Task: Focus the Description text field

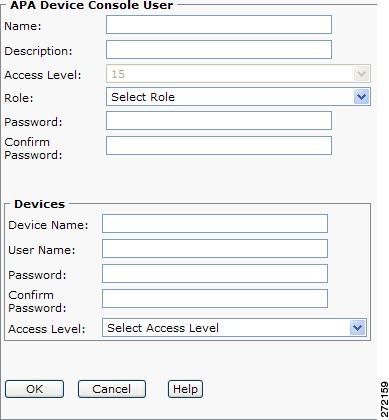Action: 219,50
